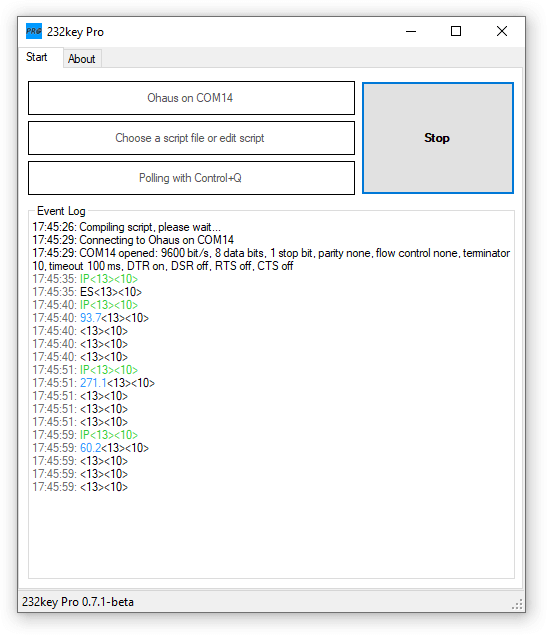Click the blue value 271.1 in log

(x=93, y=383)
